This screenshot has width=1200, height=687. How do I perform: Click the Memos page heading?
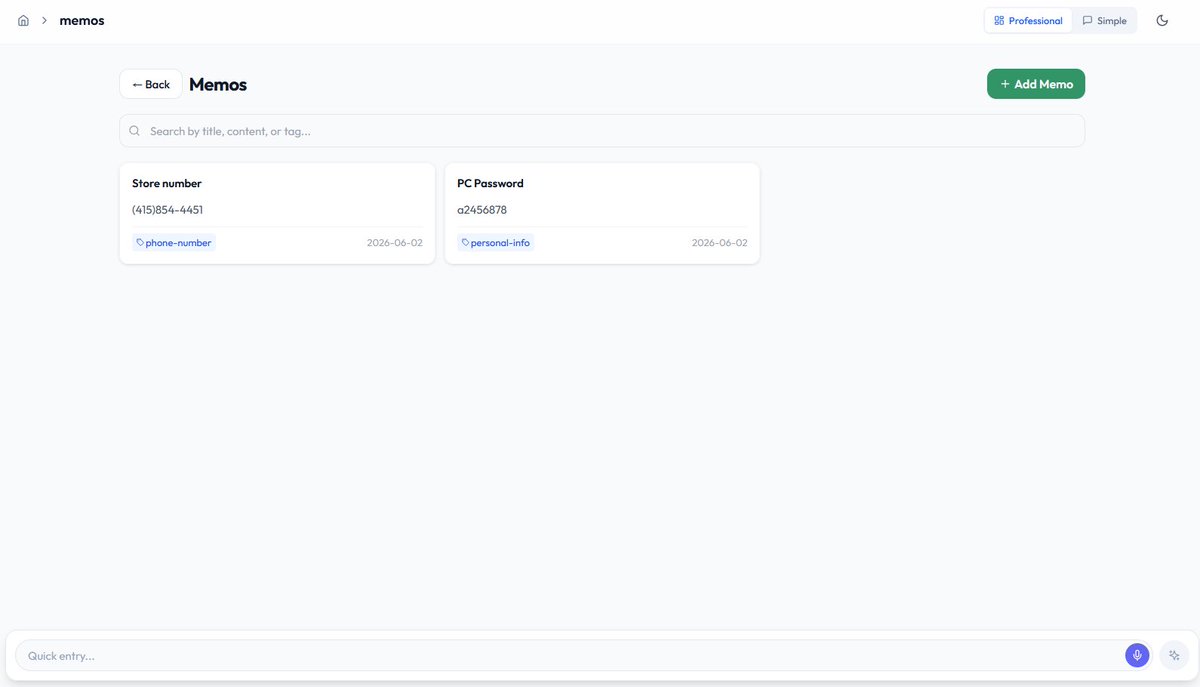[218, 85]
